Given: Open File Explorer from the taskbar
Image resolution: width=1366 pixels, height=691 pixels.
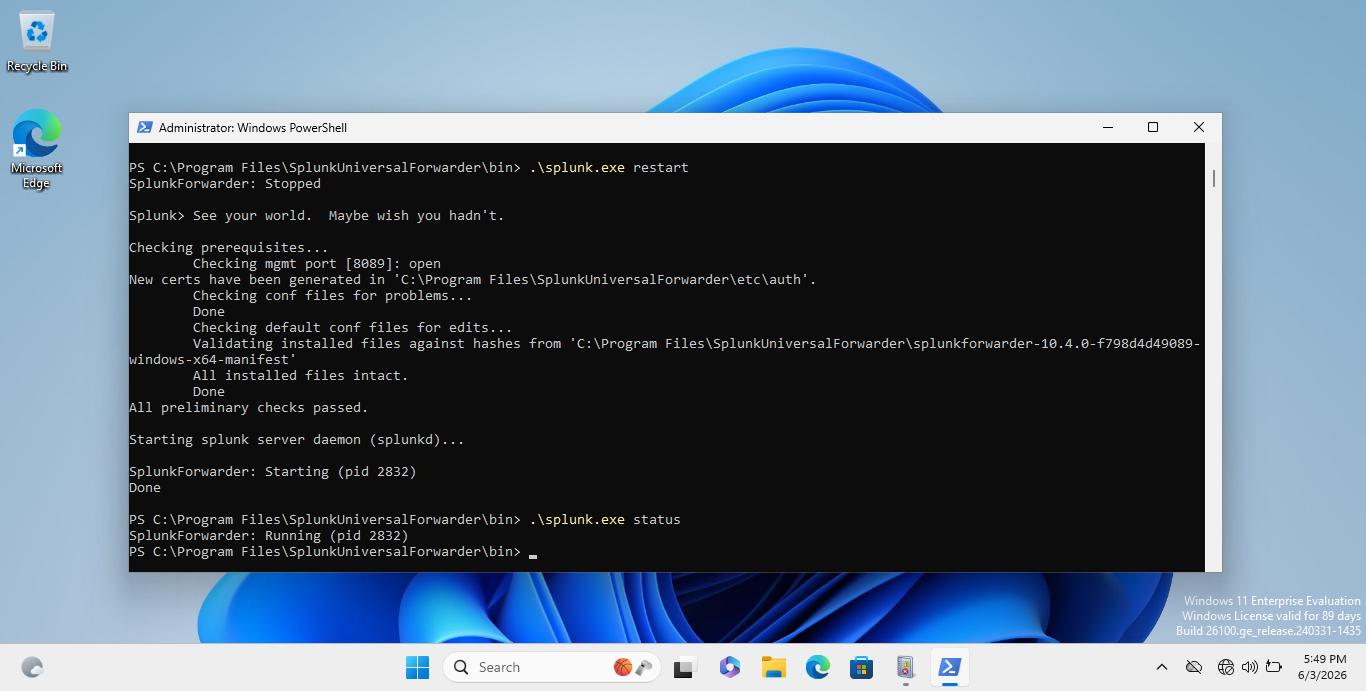Looking at the screenshot, I should coord(773,667).
